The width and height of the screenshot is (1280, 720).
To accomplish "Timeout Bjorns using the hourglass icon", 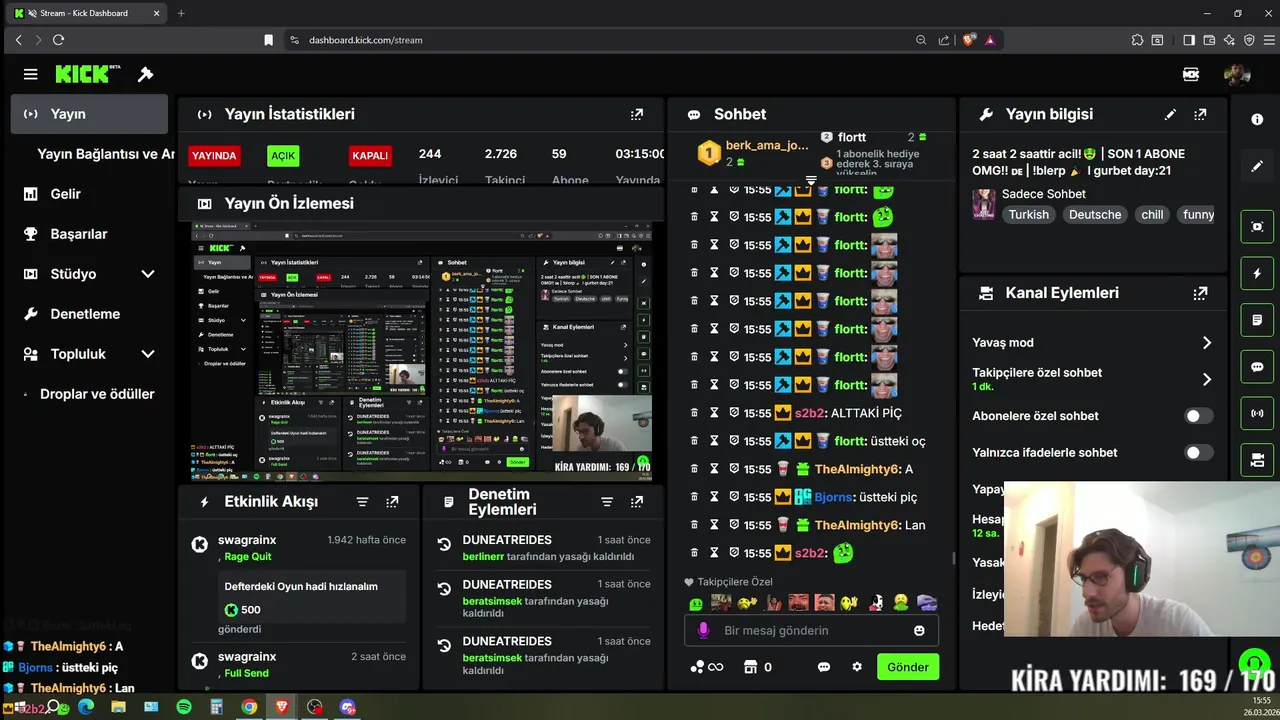I will [x=714, y=497].
